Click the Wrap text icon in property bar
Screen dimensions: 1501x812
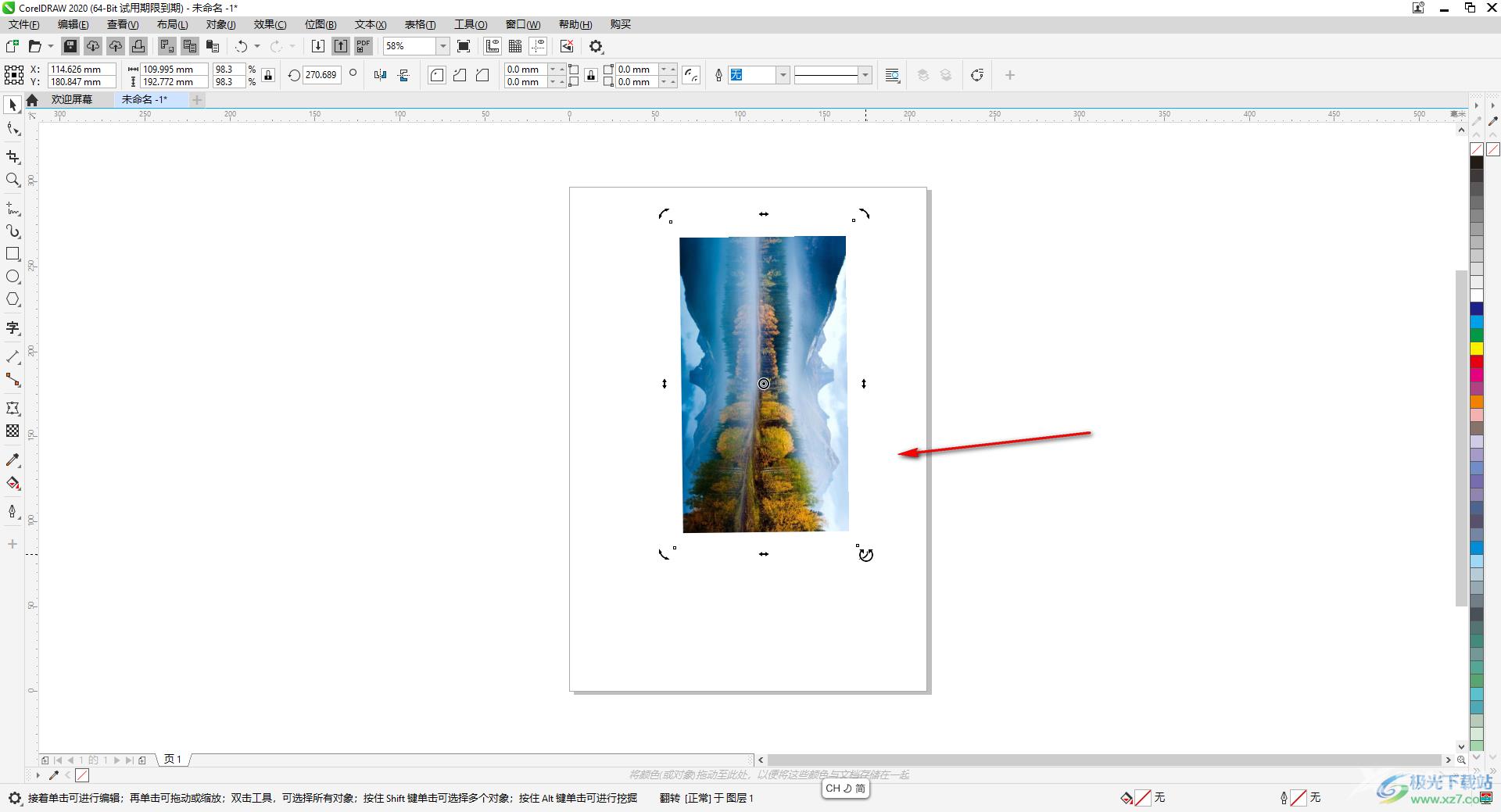892,75
